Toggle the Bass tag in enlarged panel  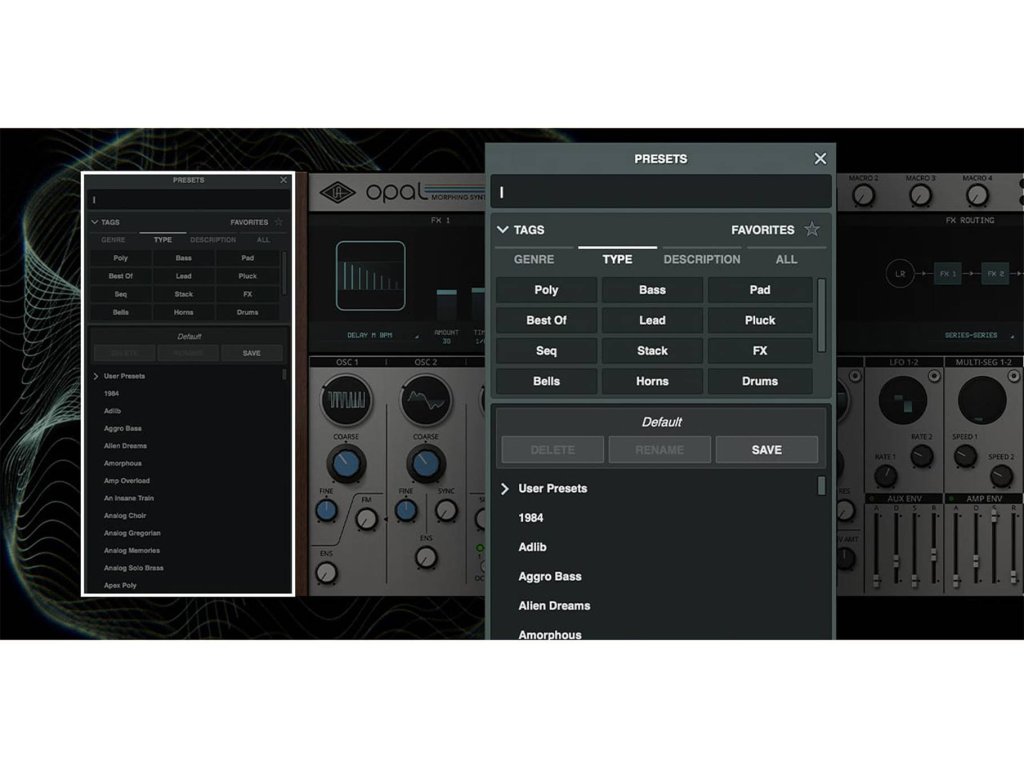click(x=652, y=290)
